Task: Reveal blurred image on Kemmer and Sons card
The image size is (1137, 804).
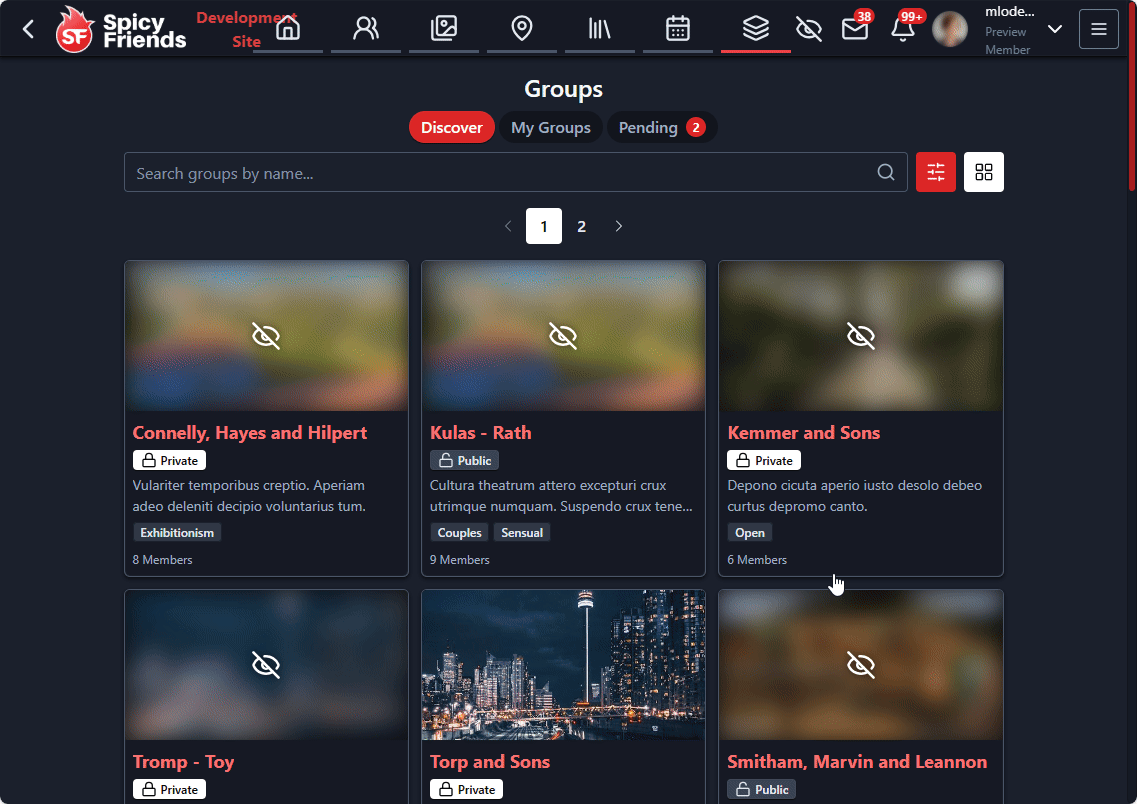Action: point(860,336)
